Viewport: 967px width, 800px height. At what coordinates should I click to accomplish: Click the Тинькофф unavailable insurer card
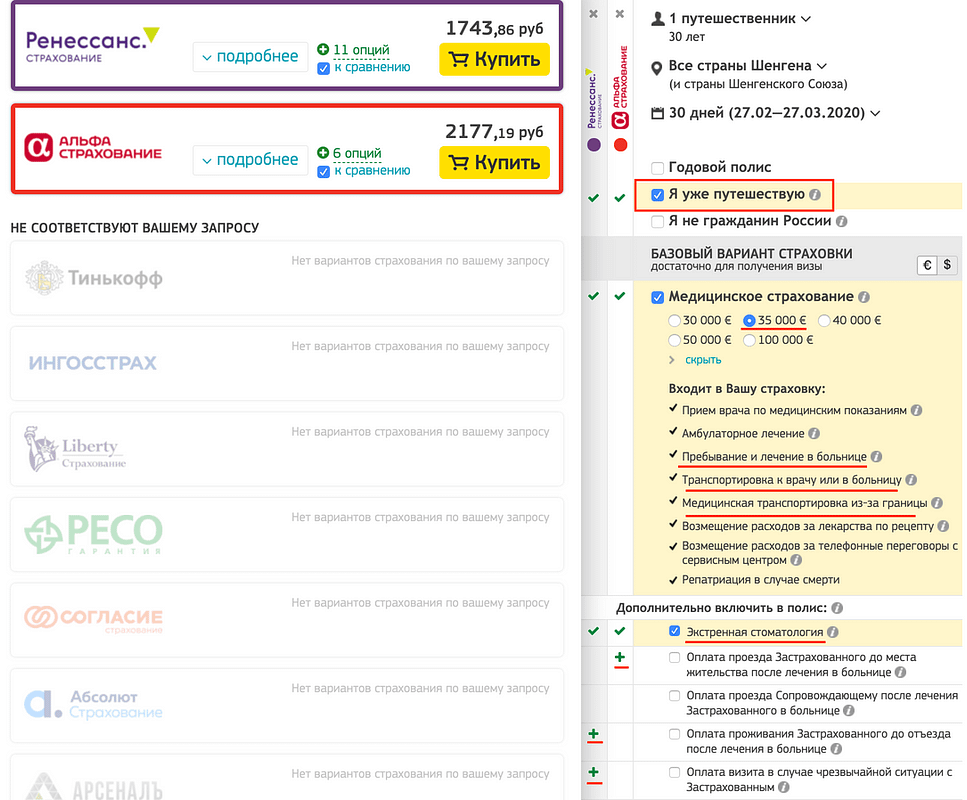[x=287, y=278]
